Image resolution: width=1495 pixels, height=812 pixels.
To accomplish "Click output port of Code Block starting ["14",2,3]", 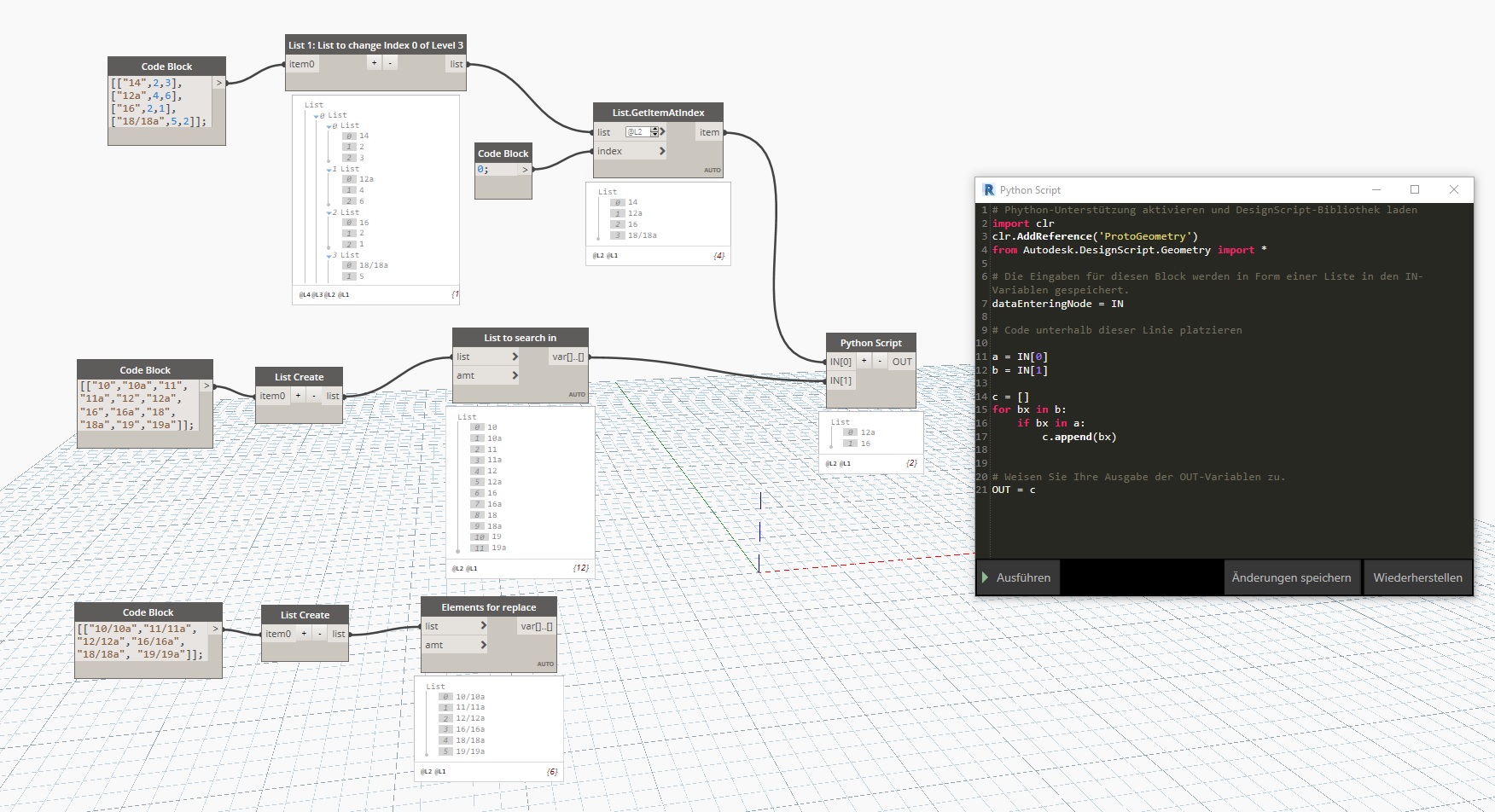I will click(x=218, y=83).
